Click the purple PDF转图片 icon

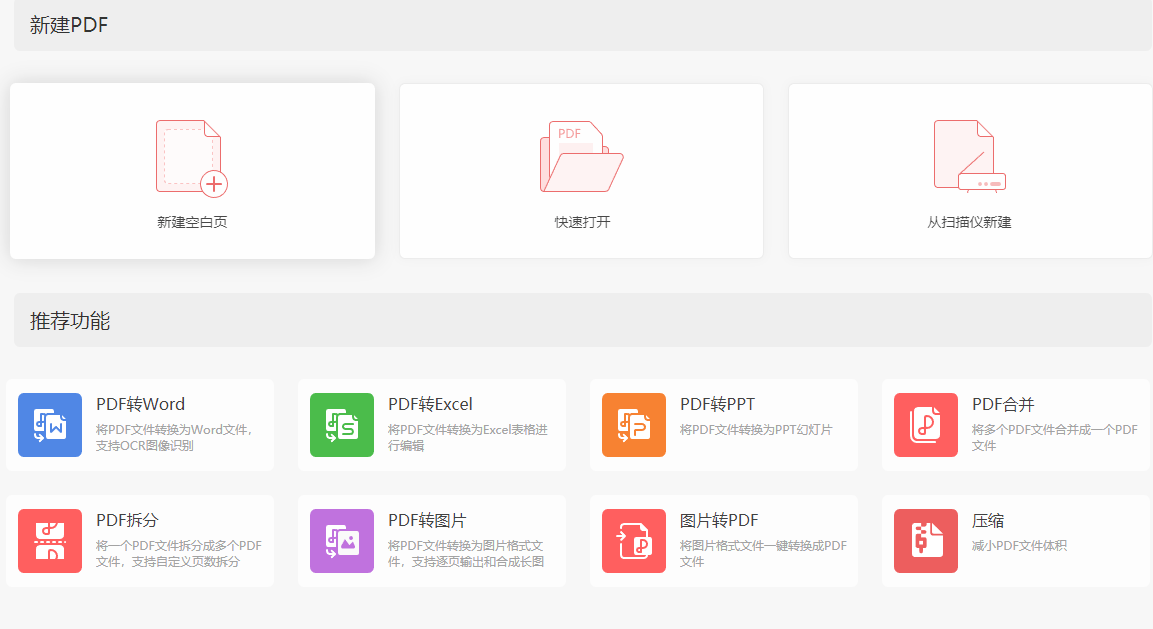[x=341, y=541]
